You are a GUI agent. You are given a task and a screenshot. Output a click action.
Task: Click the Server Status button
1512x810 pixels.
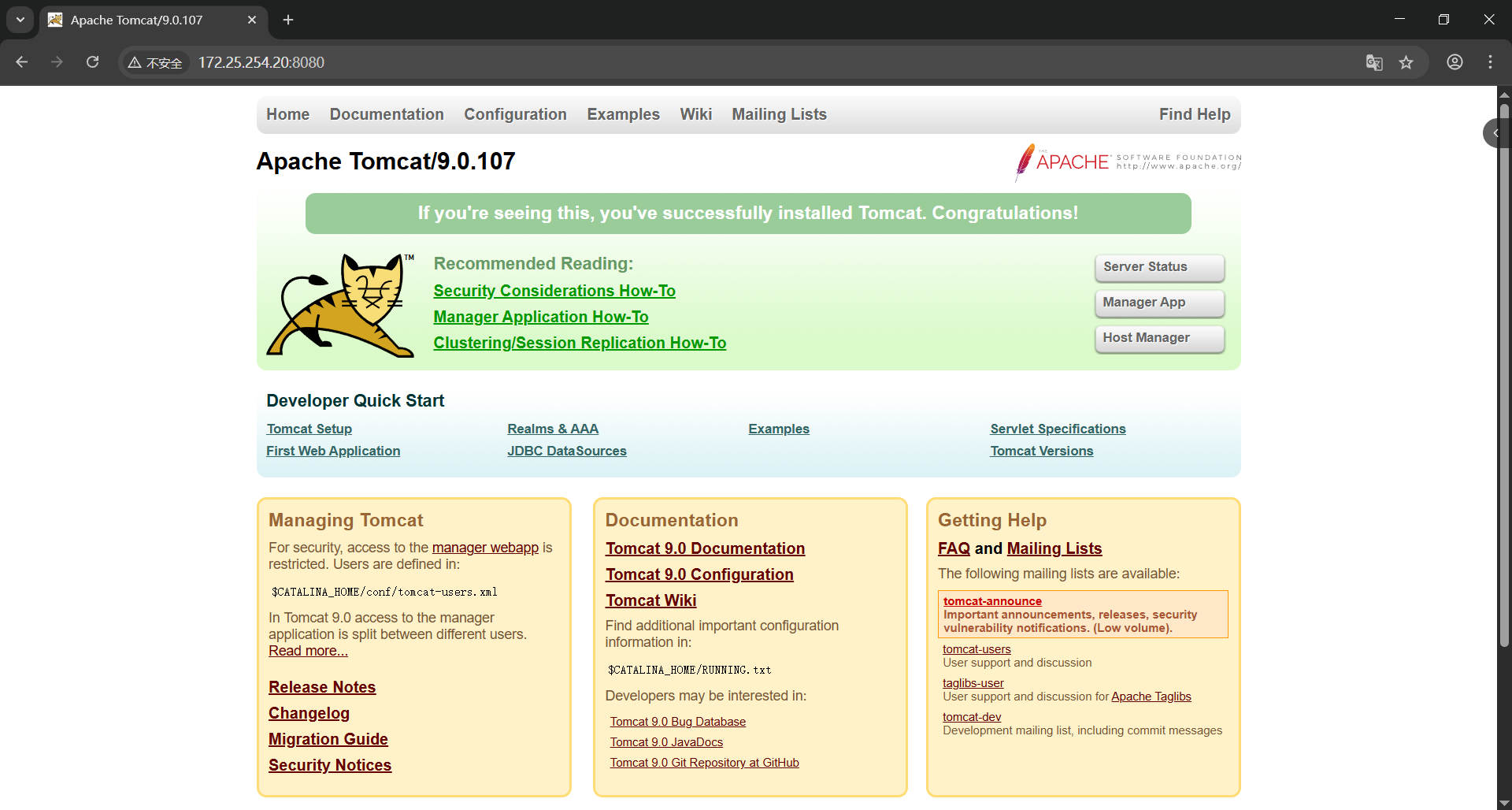click(1159, 267)
